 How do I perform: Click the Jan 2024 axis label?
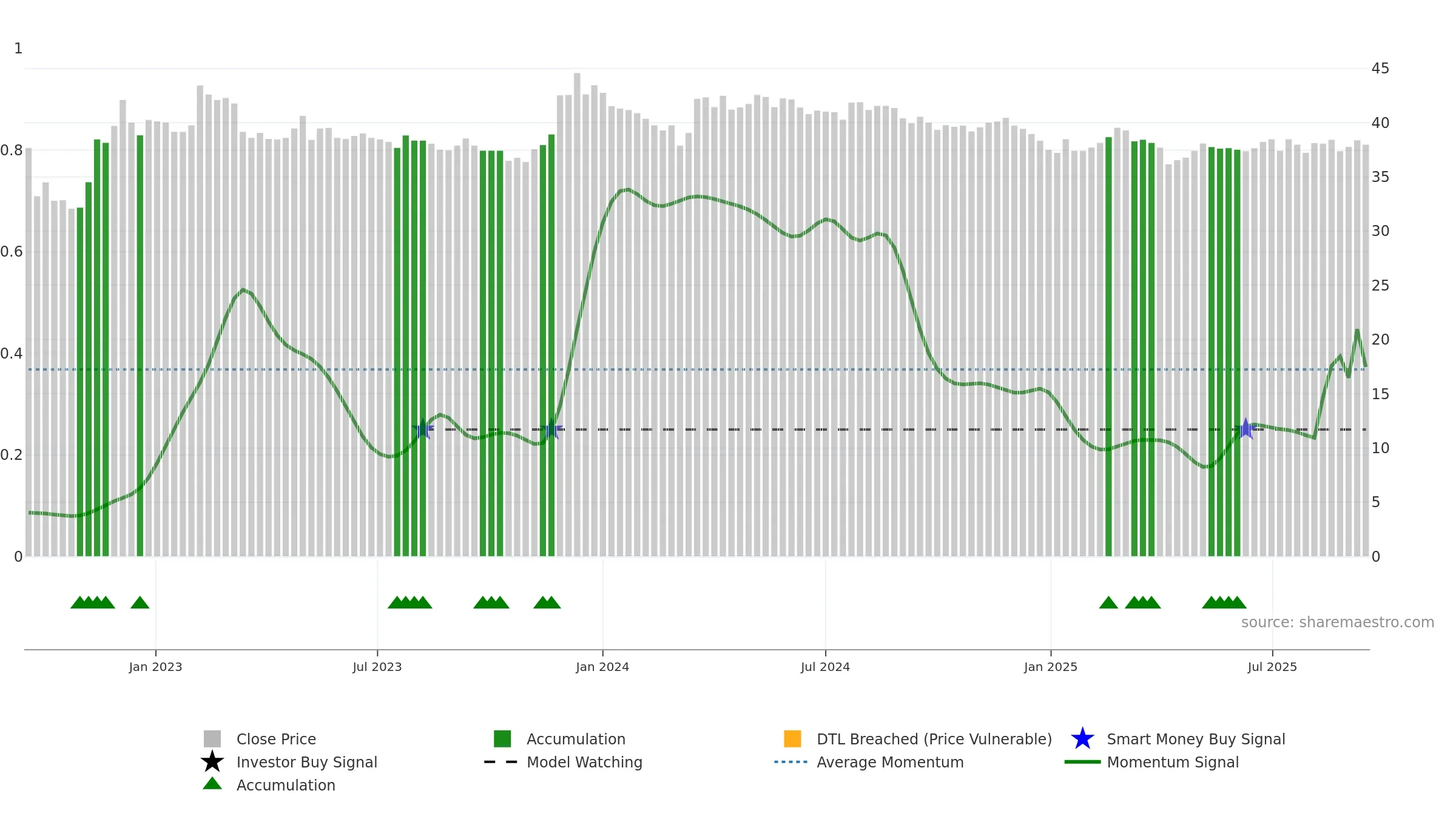602,667
